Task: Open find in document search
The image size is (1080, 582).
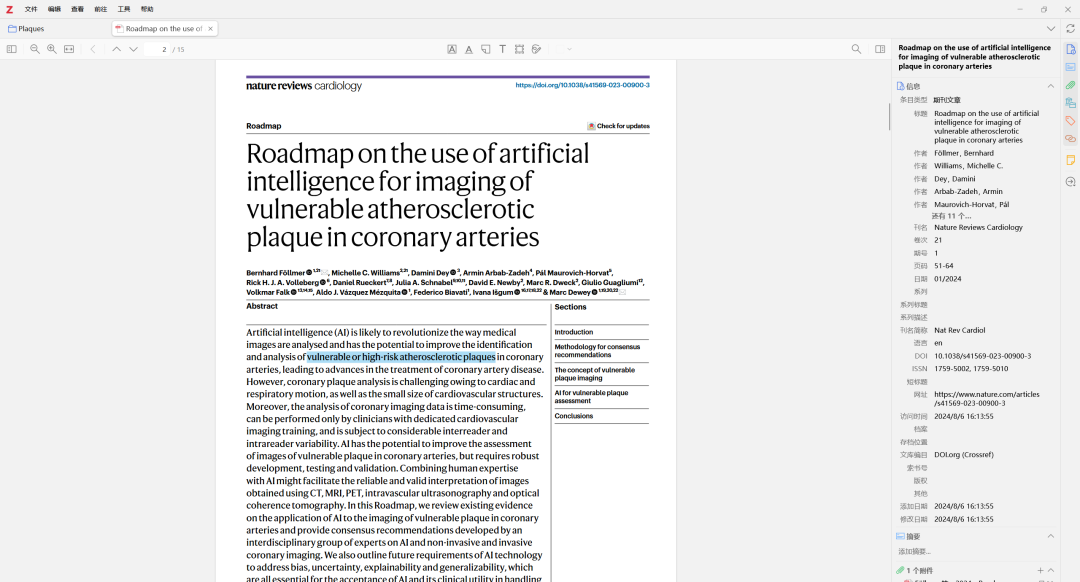Action: pyautogui.click(x=856, y=49)
